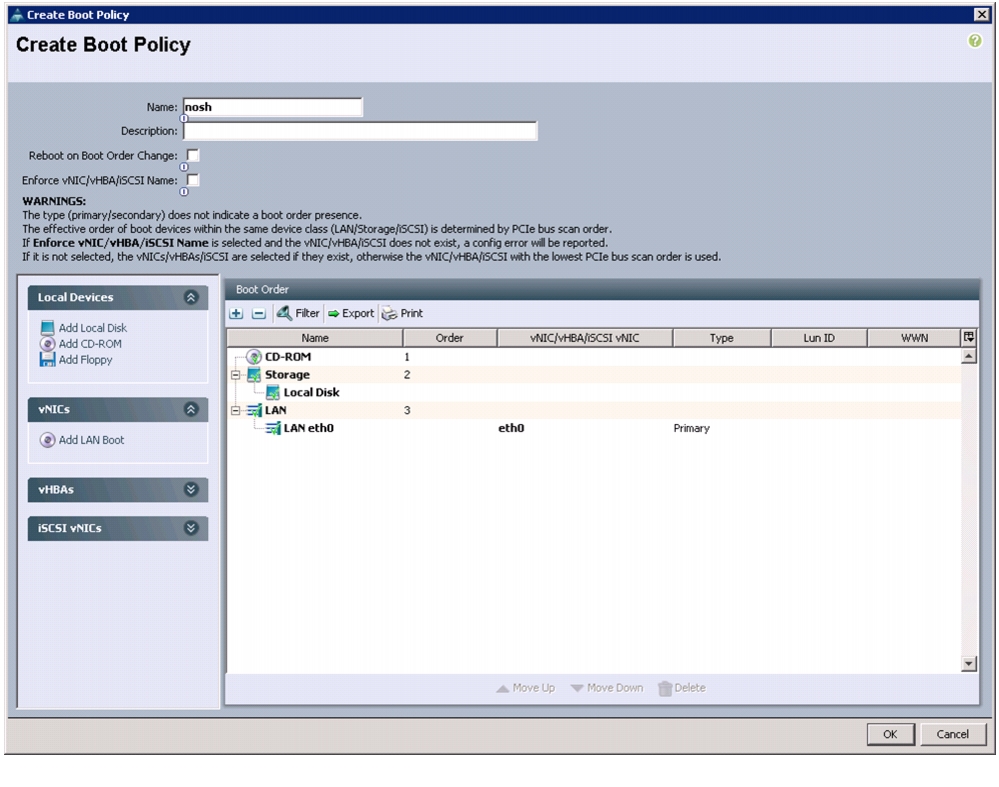The image size is (999, 787).
Task: Click the Delete trash icon
Action: coord(665,688)
